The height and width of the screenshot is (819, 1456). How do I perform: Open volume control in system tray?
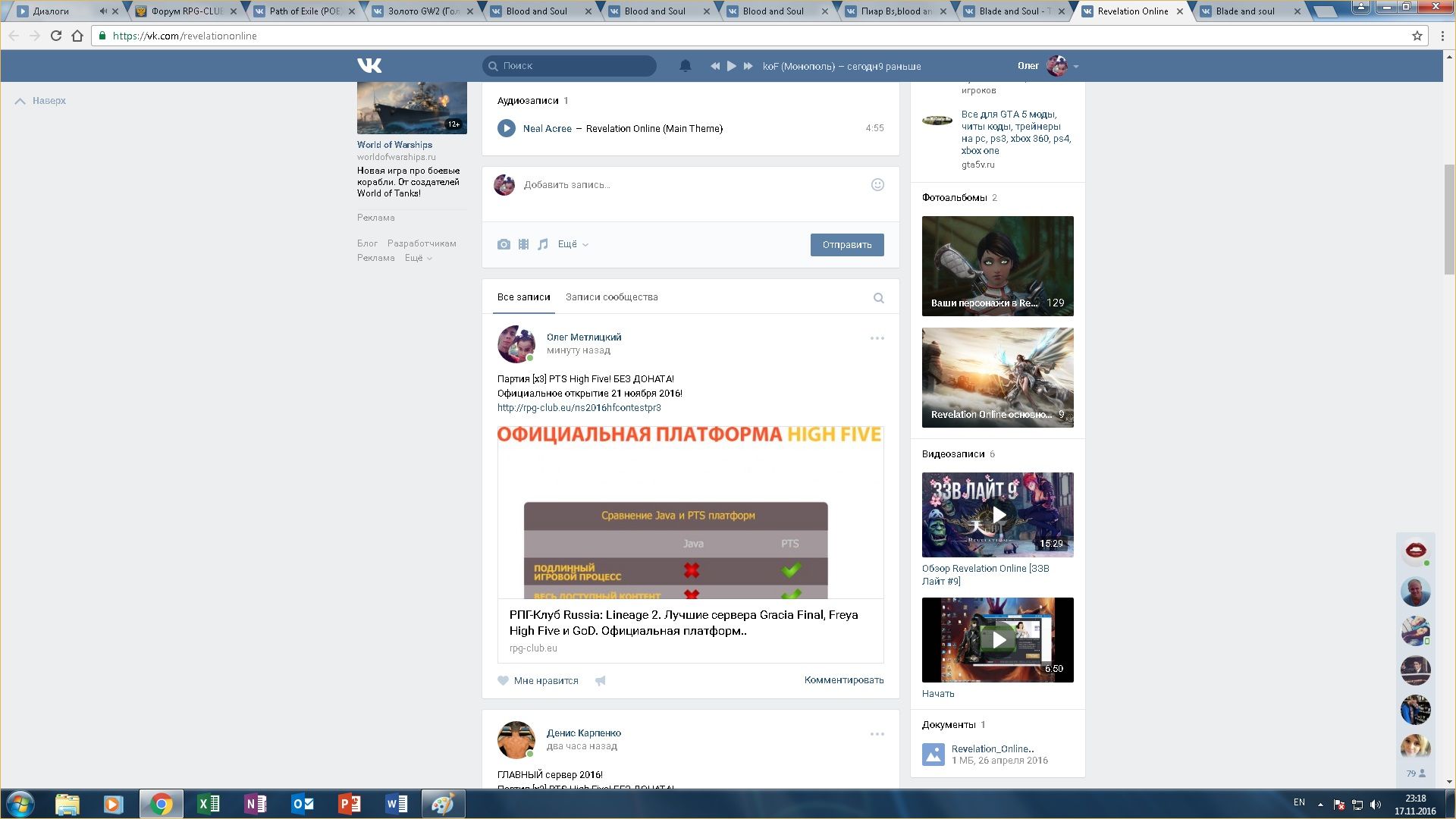(1376, 805)
